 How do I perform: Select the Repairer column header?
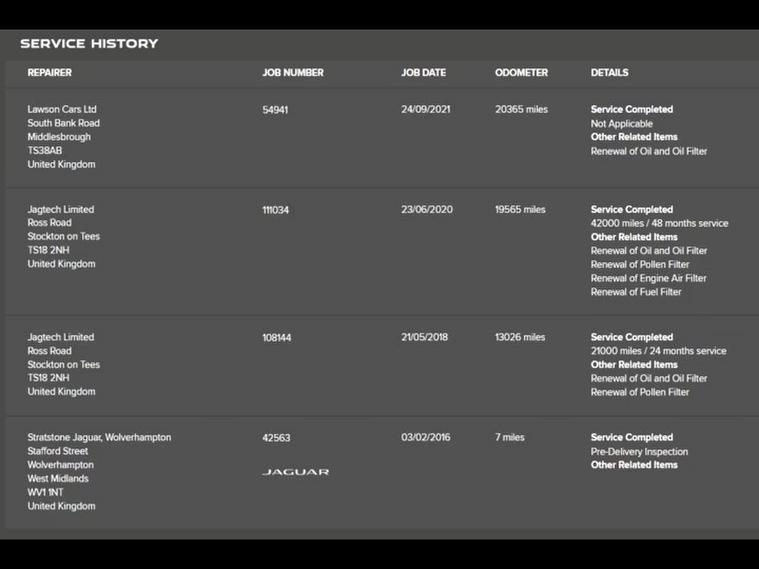coord(50,73)
